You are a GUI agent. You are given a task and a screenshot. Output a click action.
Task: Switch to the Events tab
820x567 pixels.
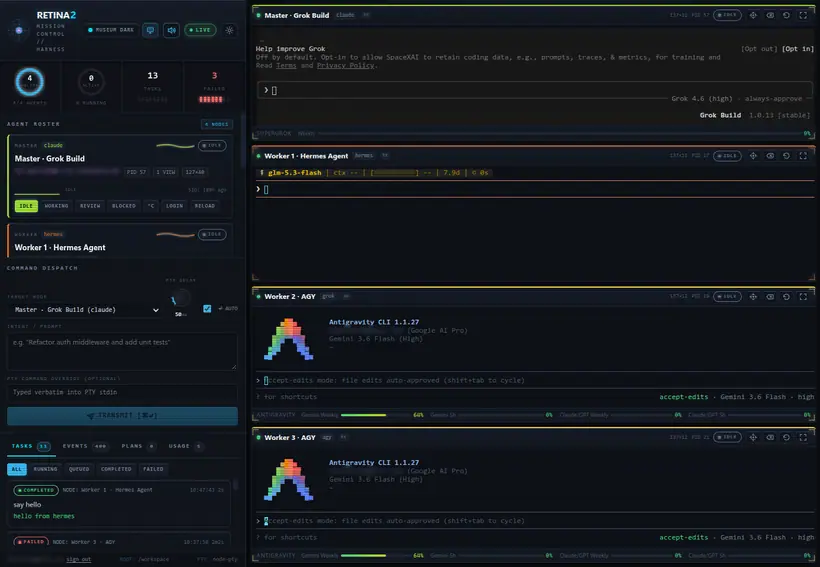[85, 446]
